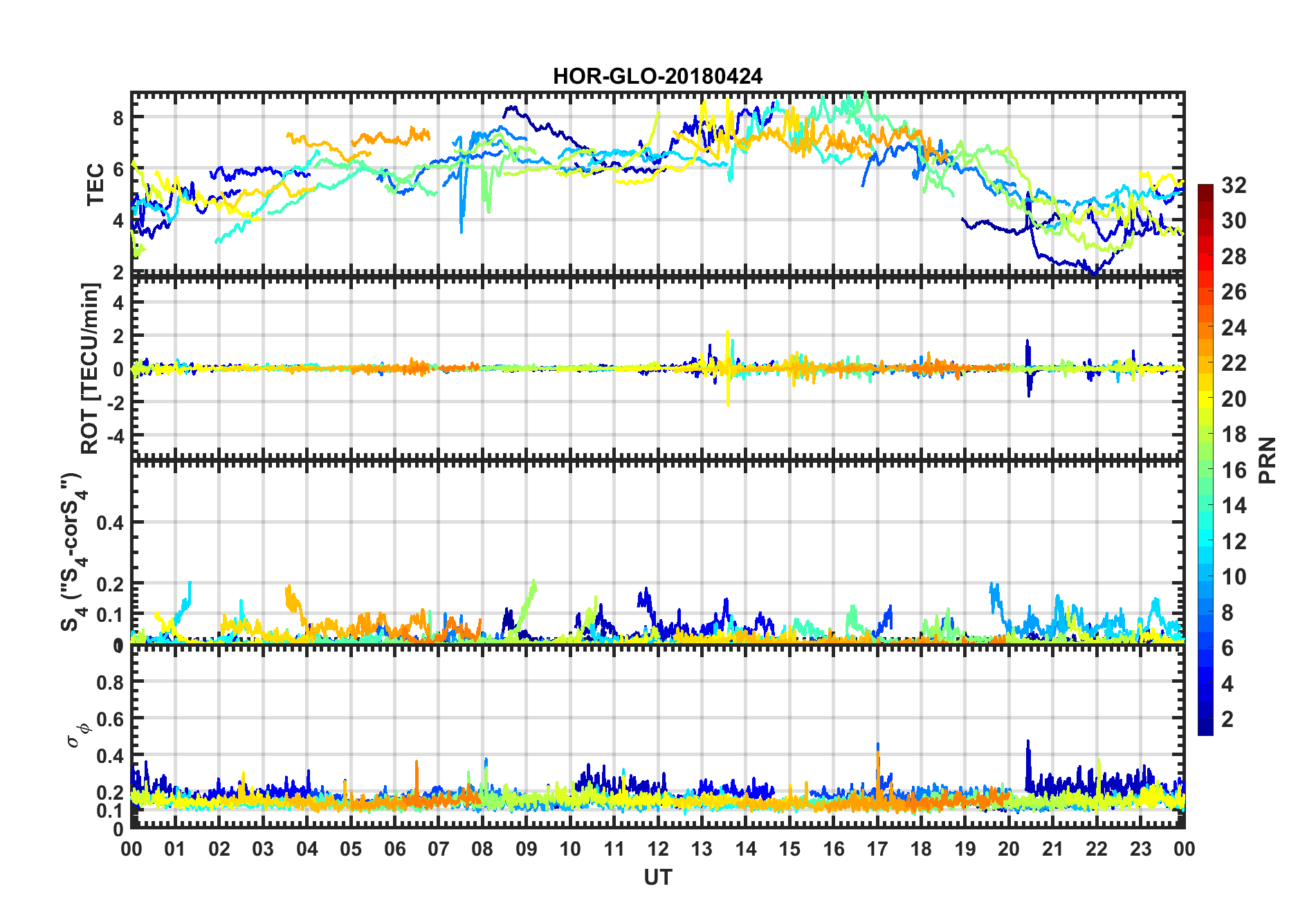Click the 02 hour tick label
The width and height of the screenshot is (1316, 920).
click(219, 849)
